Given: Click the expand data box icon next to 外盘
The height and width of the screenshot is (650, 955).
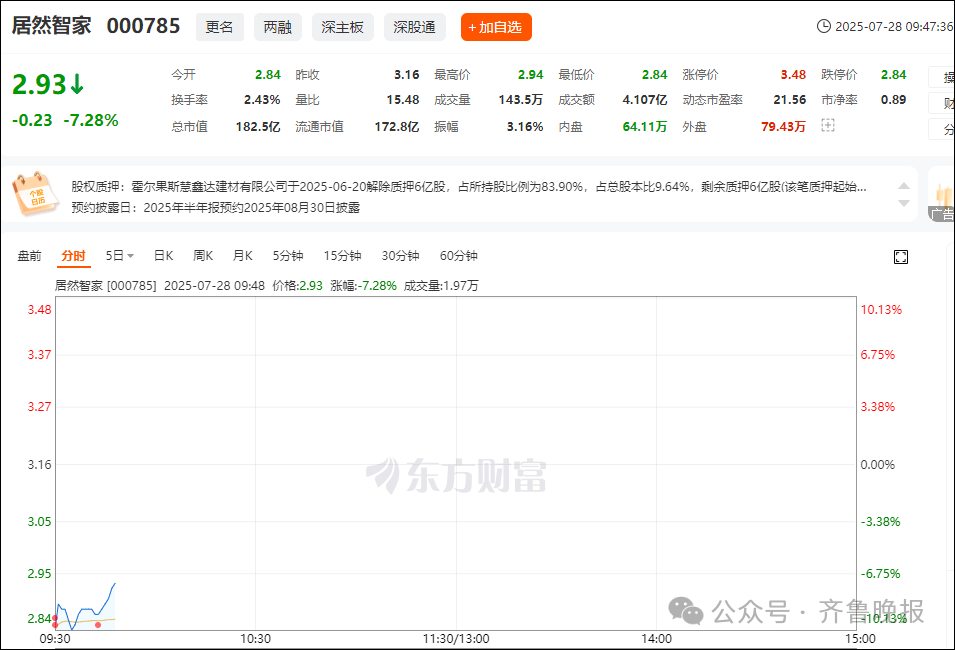Looking at the screenshot, I should click(827, 125).
